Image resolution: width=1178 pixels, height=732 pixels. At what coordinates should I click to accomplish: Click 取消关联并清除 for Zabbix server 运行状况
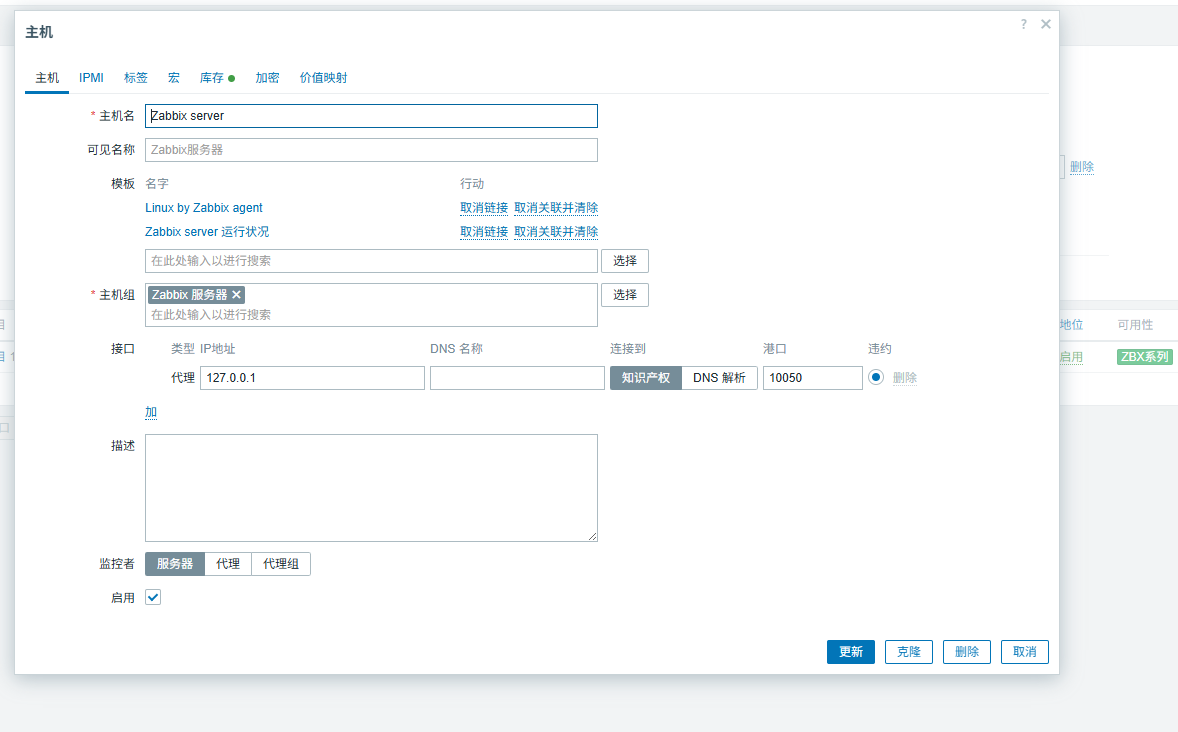[556, 231]
